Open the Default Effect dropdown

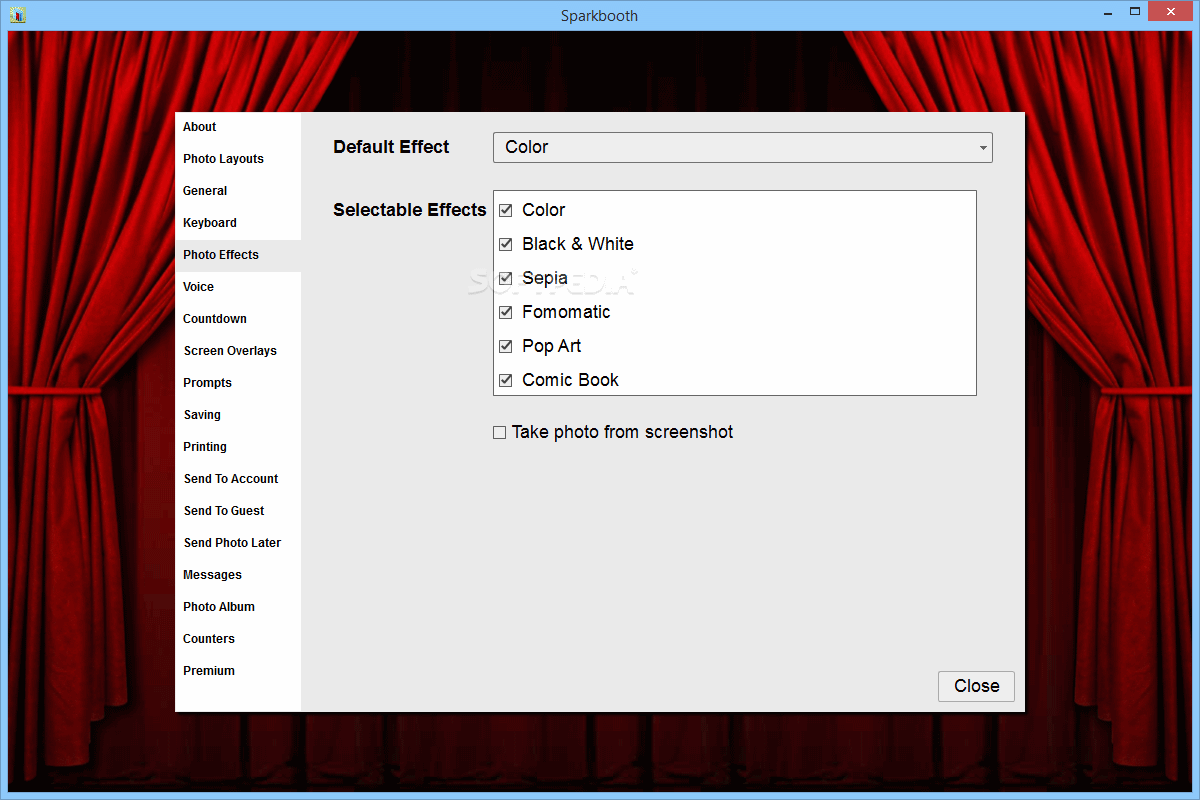pyautogui.click(x=743, y=147)
